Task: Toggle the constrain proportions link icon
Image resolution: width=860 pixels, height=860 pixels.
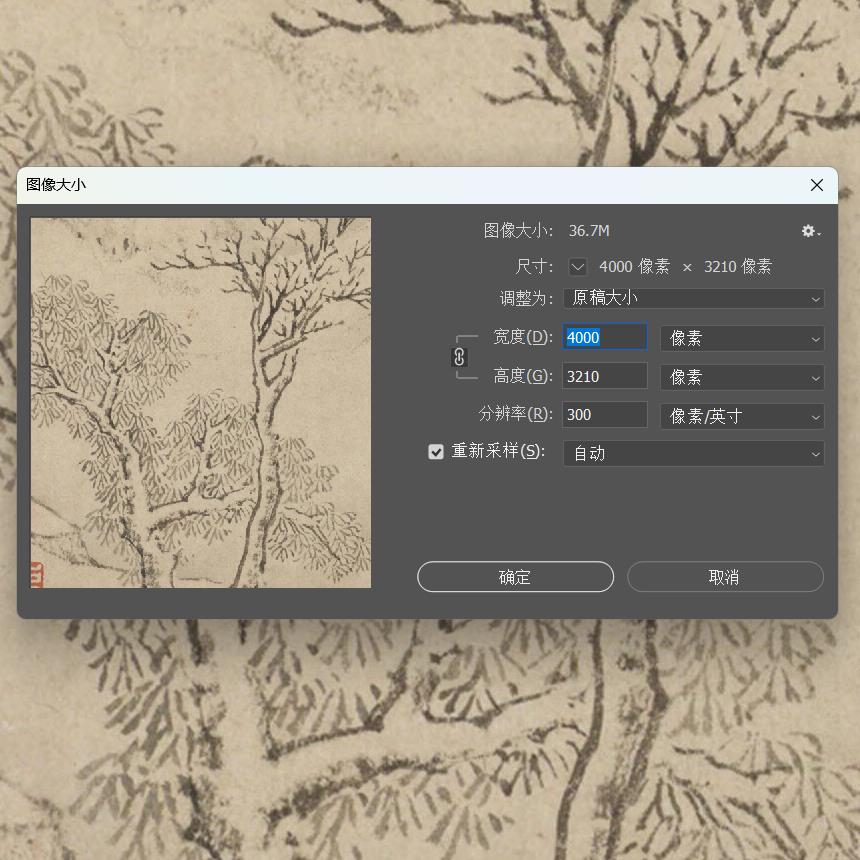Action: (x=459, y=357)
